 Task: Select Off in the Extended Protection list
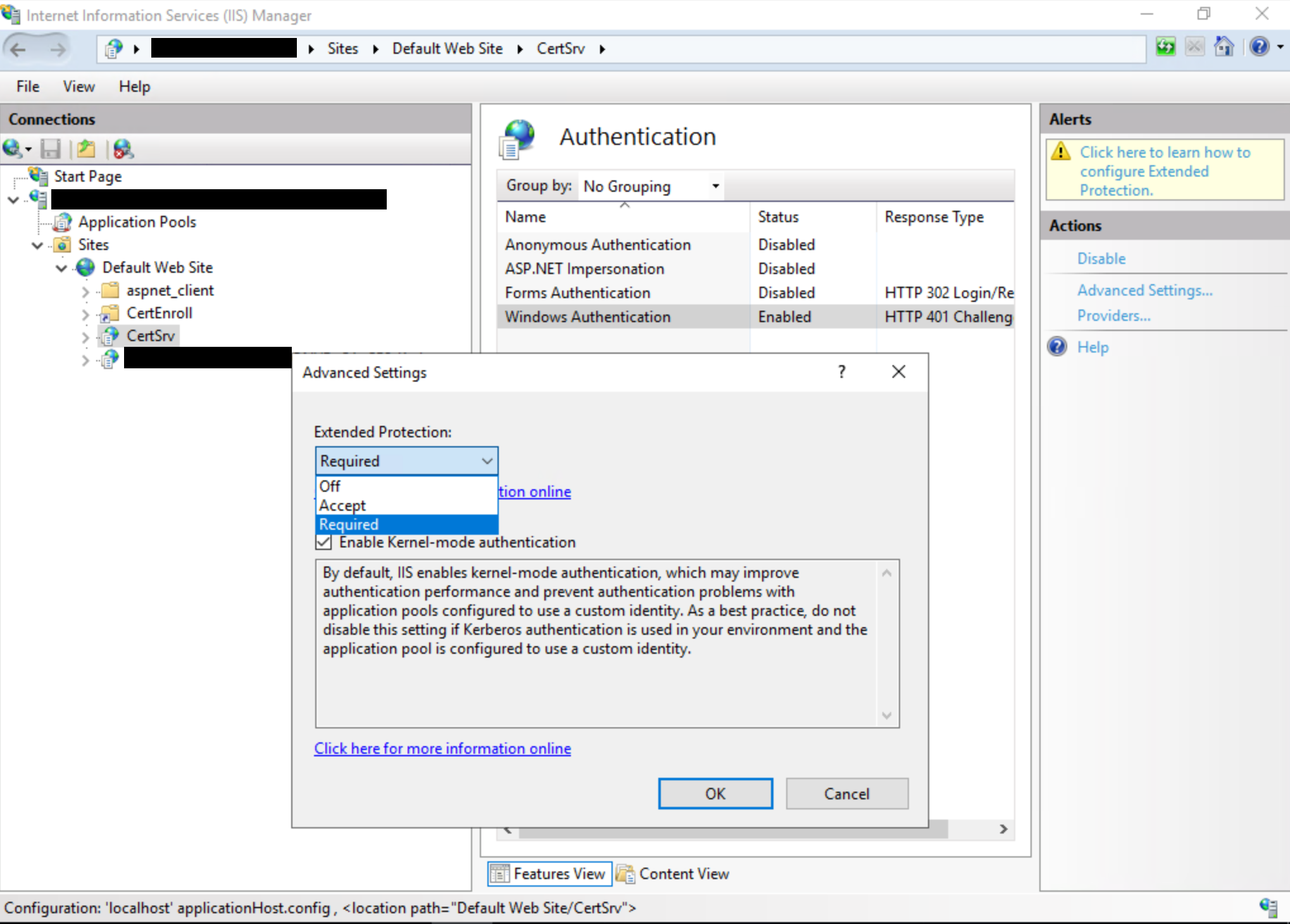click(x=406, y=486)
